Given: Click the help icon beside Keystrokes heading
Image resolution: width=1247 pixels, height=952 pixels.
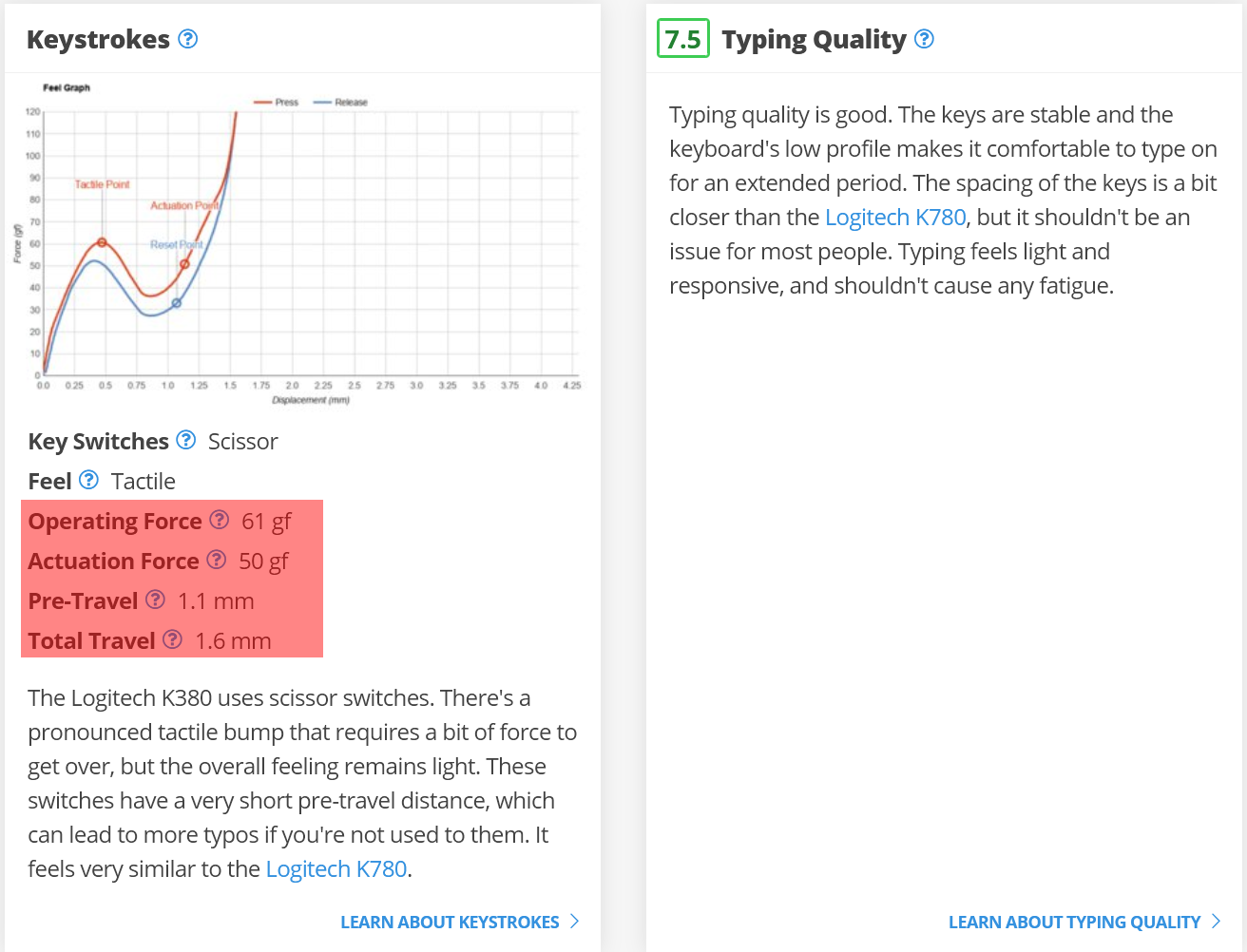Looking at the screenshot, I should 188,39.
